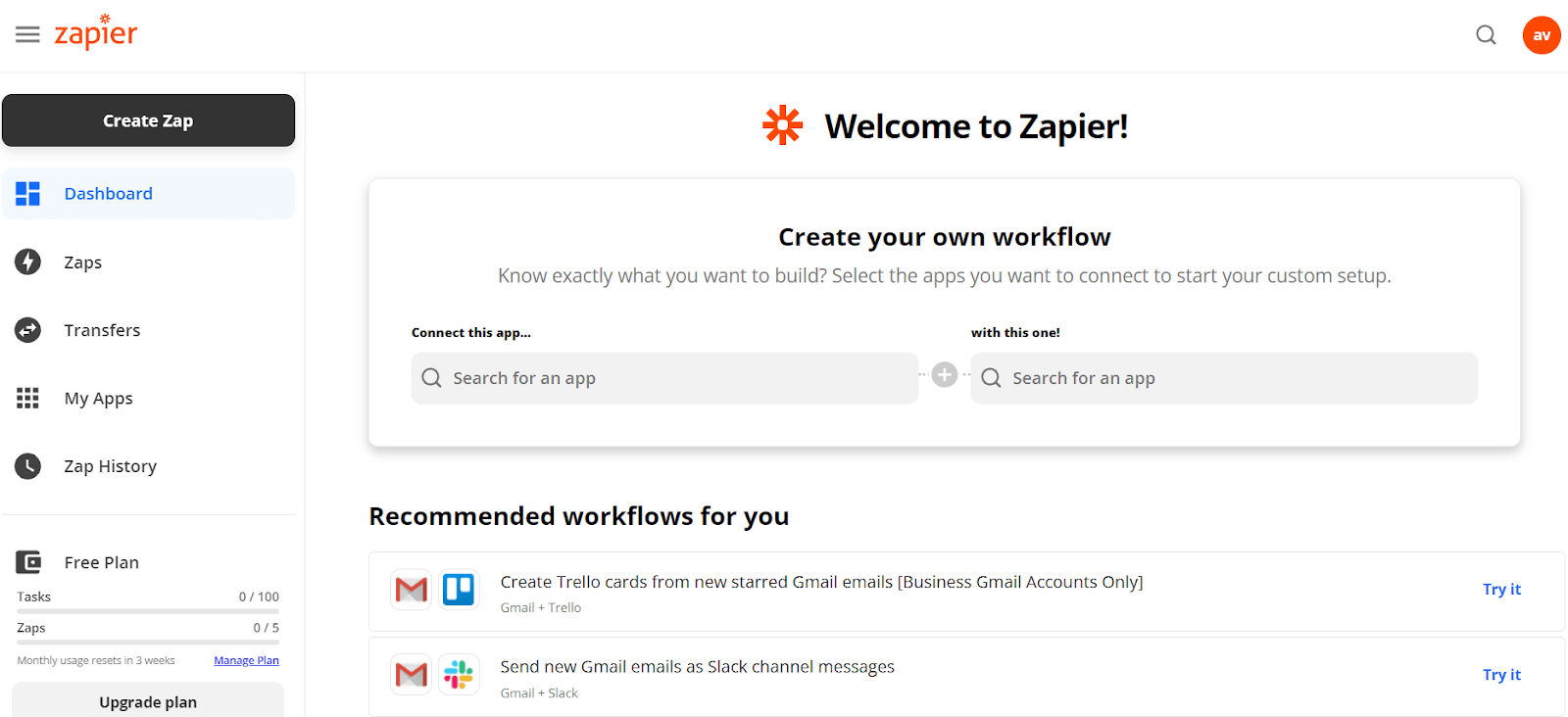This screenshot has width=1568, height=717.
Task: Click the Create Zap button
Action: [x=148, y=119]
